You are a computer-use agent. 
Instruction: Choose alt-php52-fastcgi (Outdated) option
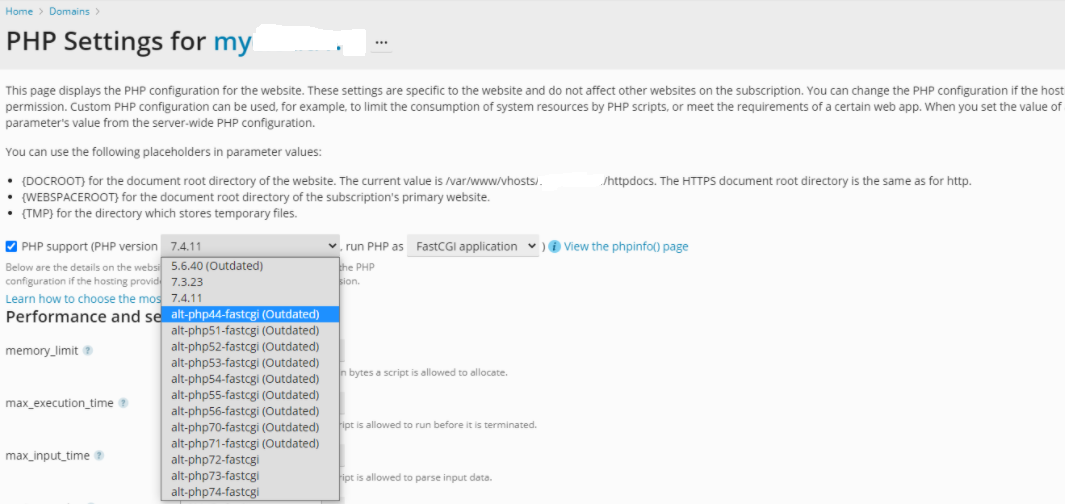250,346
